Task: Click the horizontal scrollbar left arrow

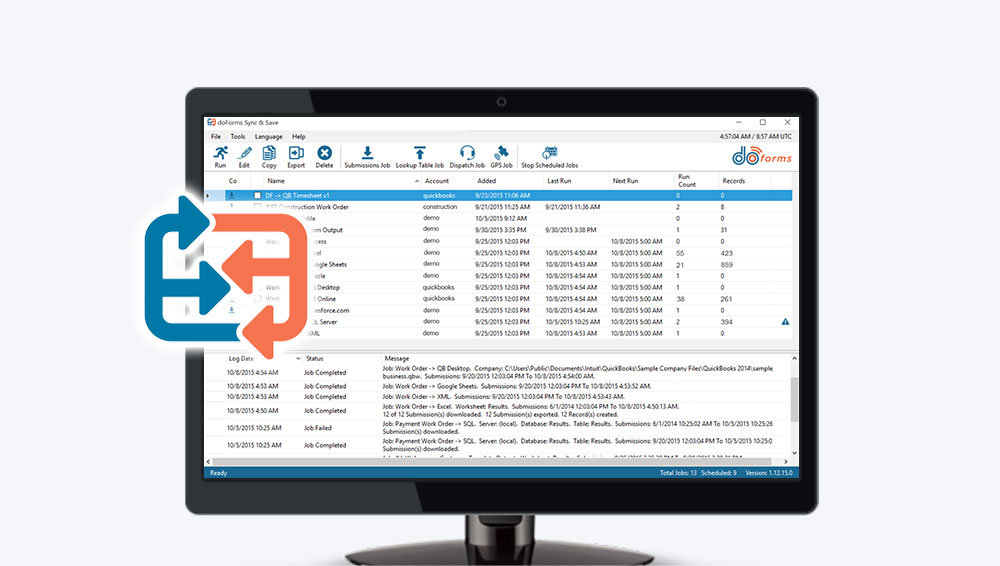Action: tap(208, 461)
